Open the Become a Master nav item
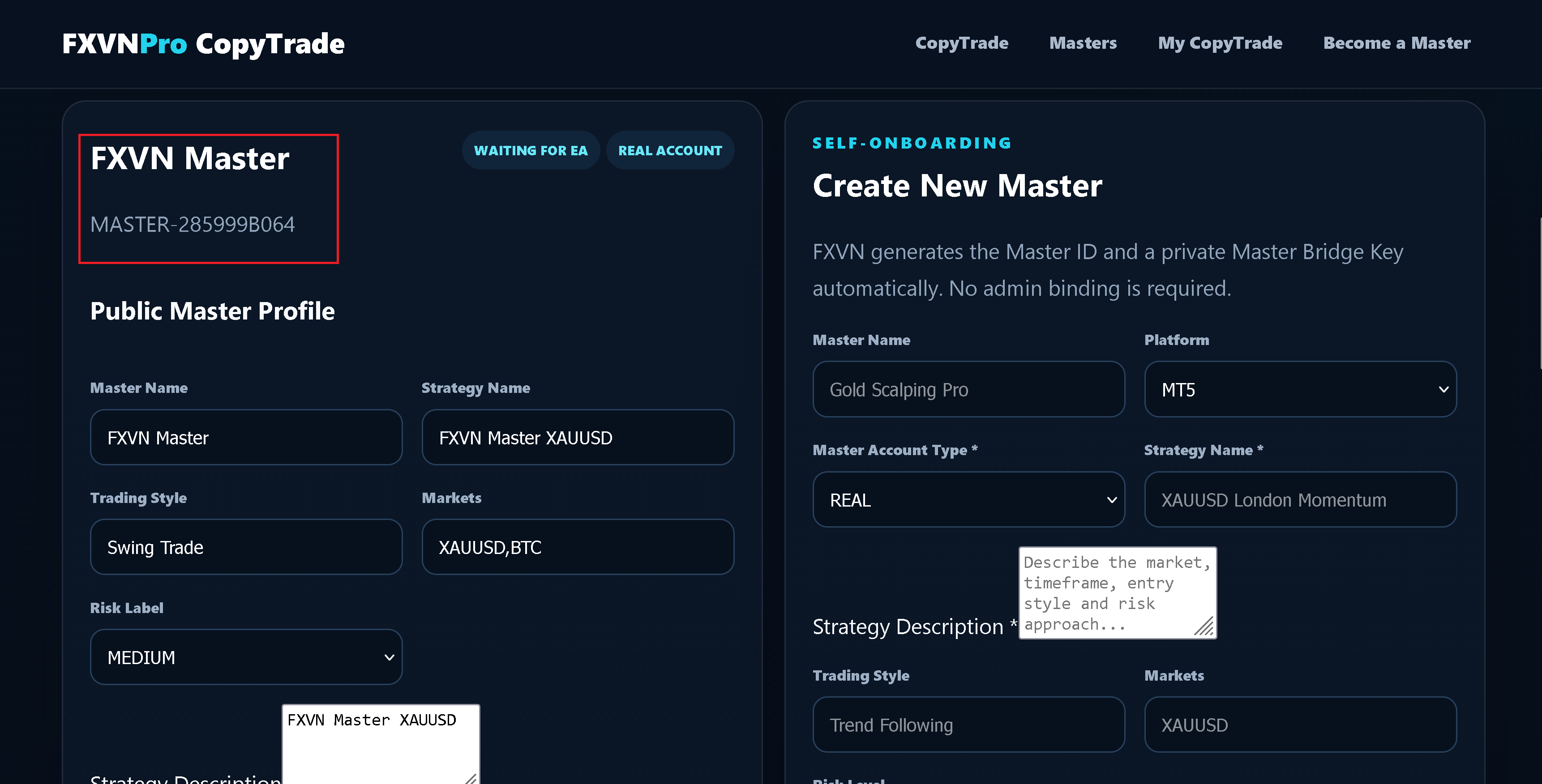 coord(1396,43)
